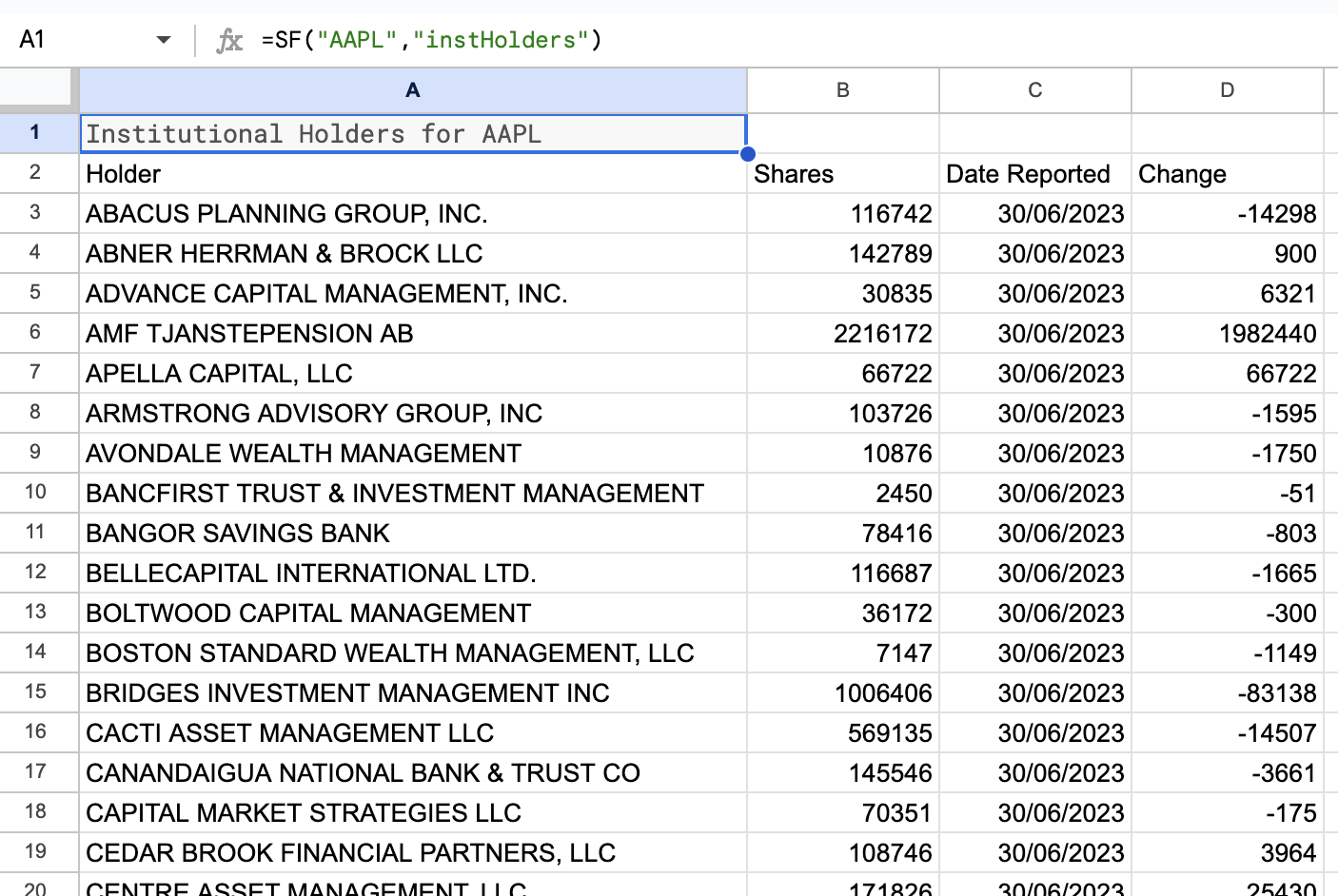Click date cell in BANGOR SAVINGS BANK row

(1035, 534)
